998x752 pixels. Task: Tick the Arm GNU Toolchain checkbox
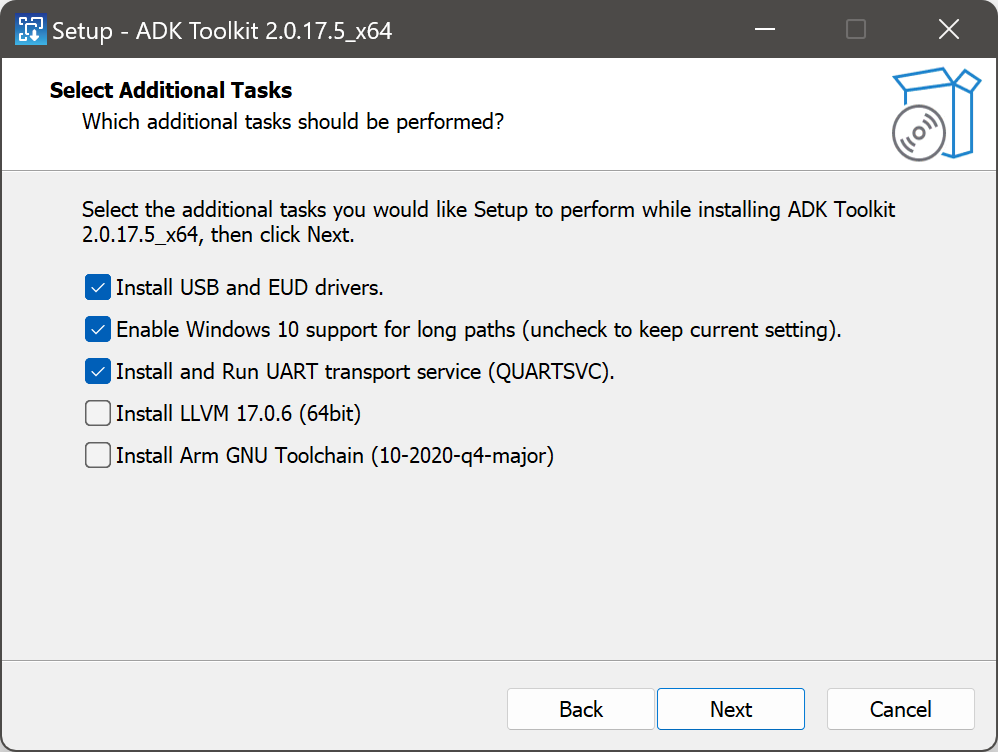click(x=98, y=456)
